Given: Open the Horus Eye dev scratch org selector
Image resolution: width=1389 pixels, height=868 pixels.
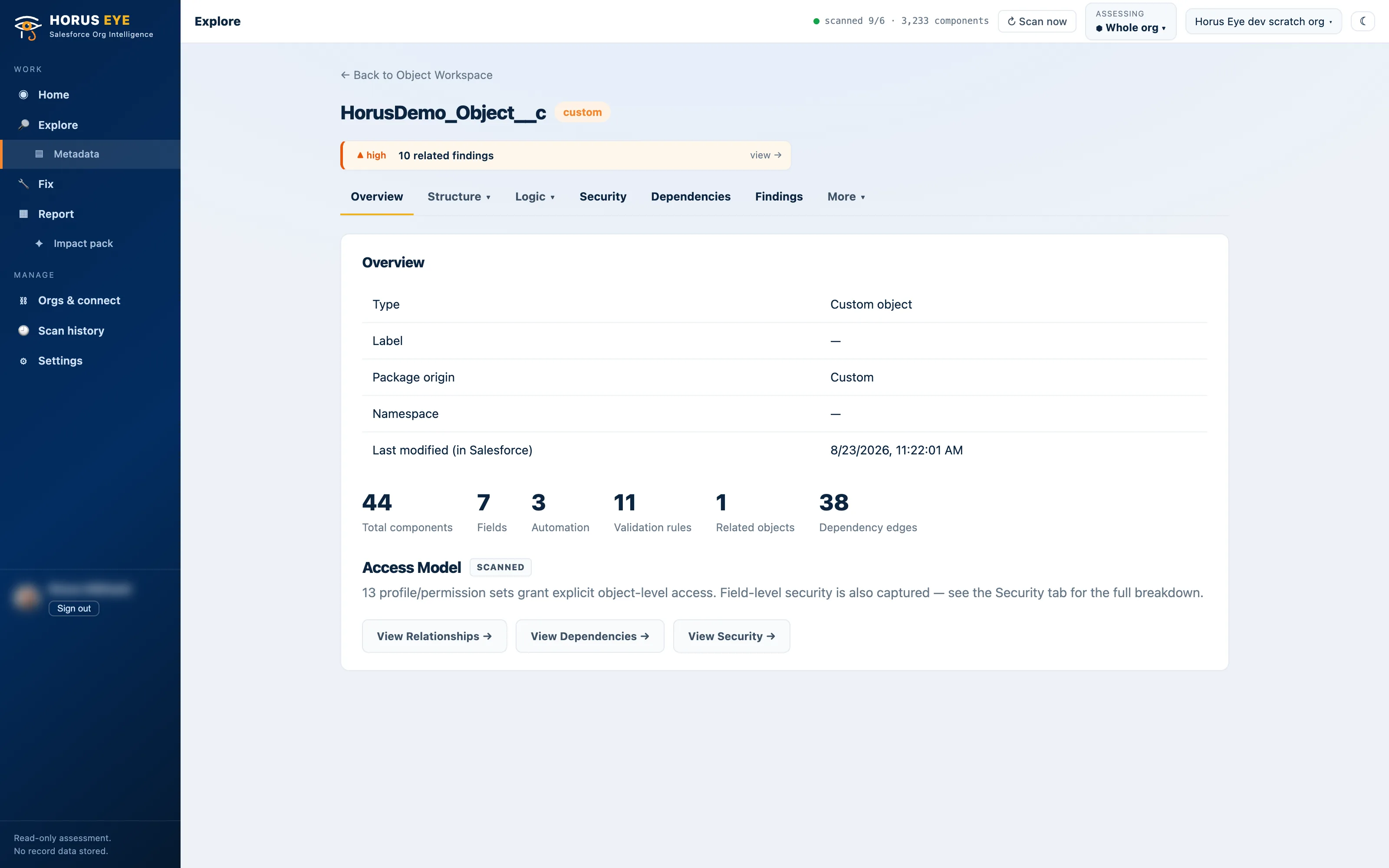Looking at the screenshot, I should coord(1263,21).
